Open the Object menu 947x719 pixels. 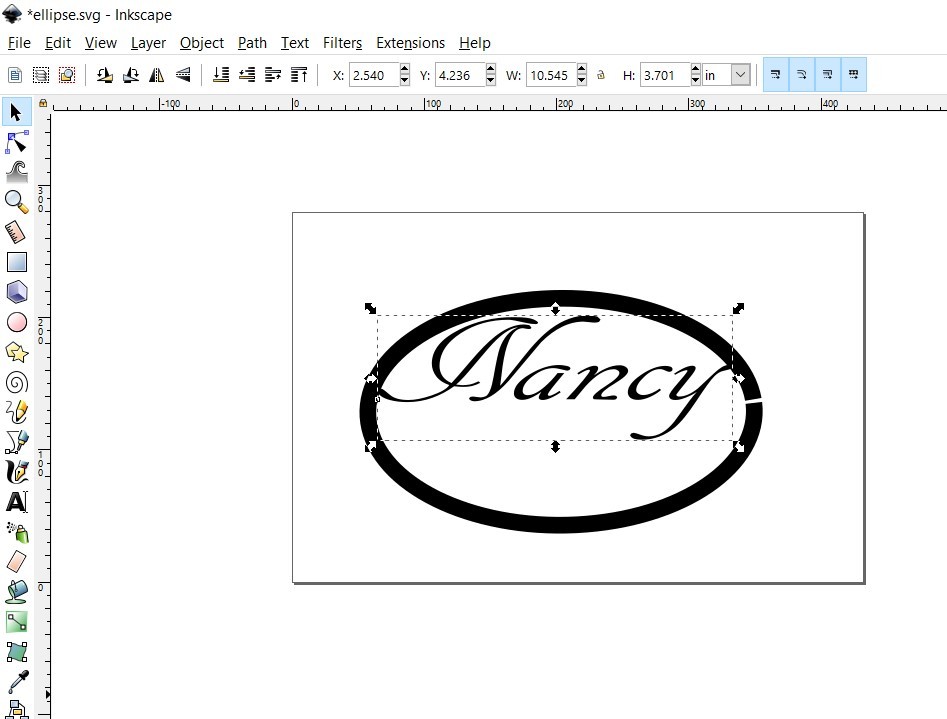(x=202, y=43)
